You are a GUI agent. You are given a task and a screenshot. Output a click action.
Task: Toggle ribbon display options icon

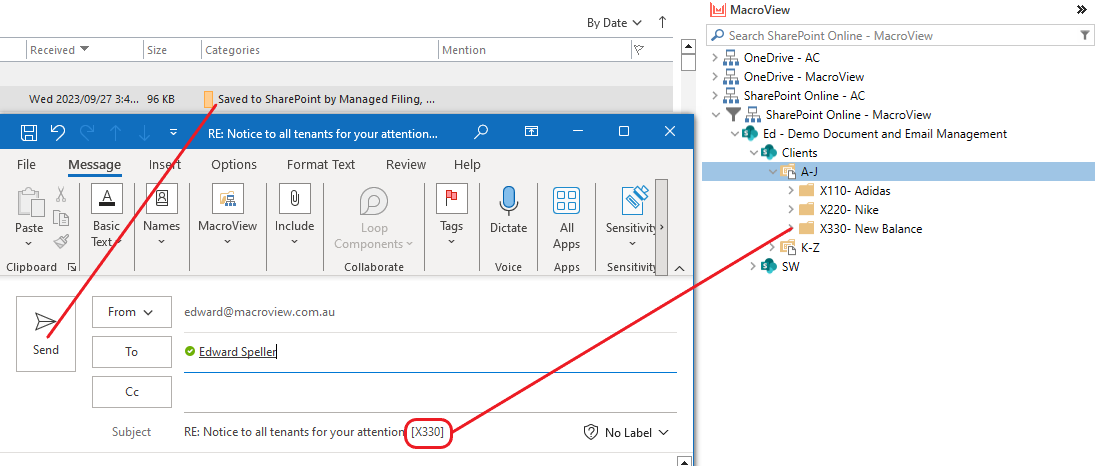[532, 132]
